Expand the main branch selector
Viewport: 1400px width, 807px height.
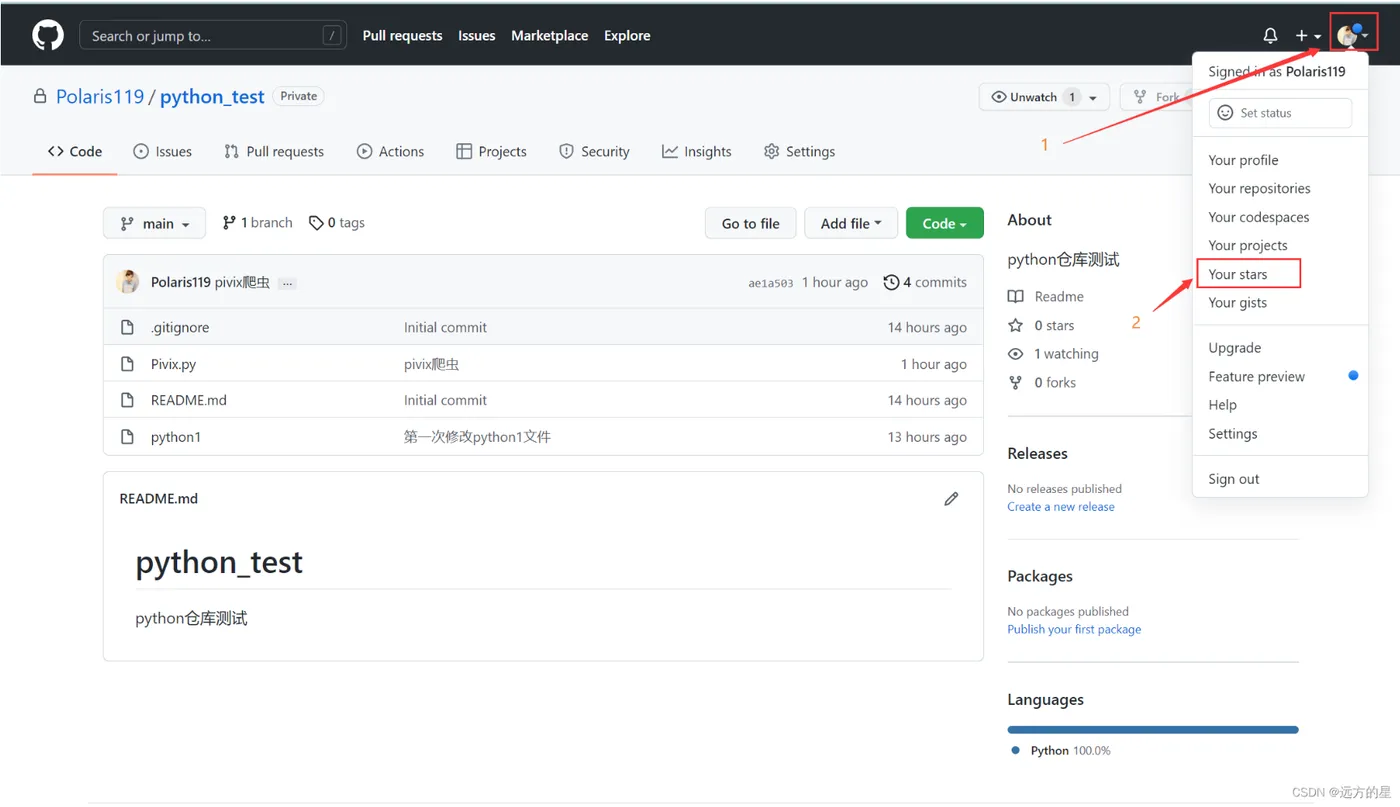point(154,223)
